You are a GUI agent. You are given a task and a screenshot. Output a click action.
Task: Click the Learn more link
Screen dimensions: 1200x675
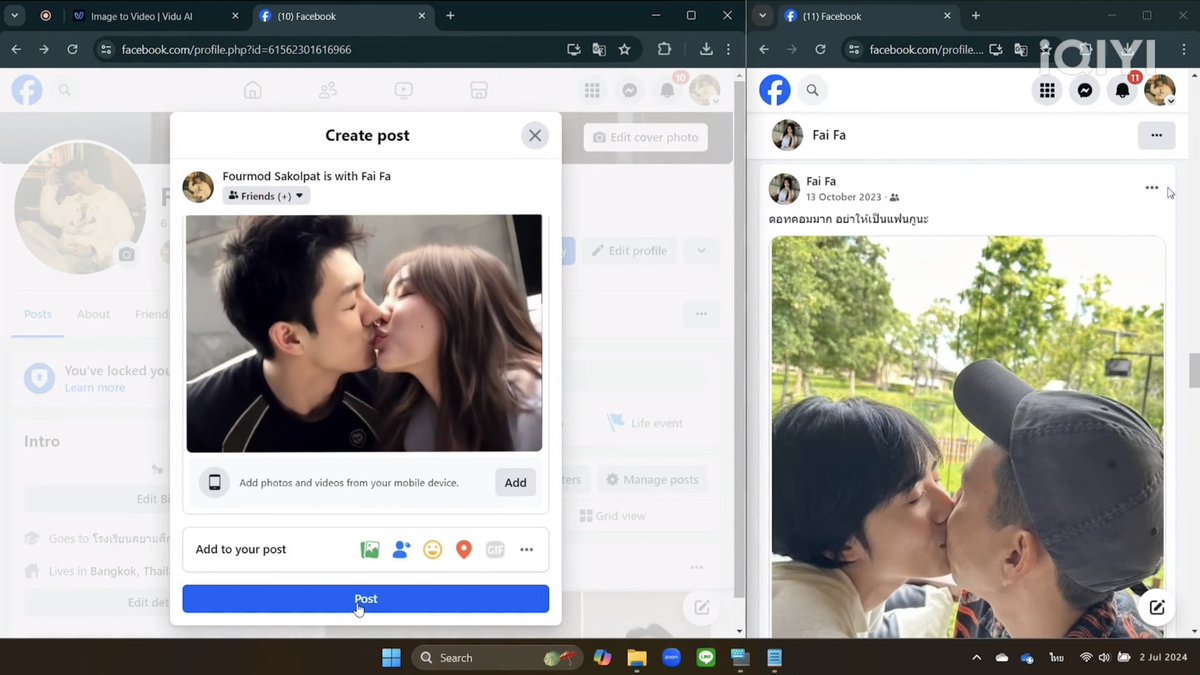pos(95,388)
